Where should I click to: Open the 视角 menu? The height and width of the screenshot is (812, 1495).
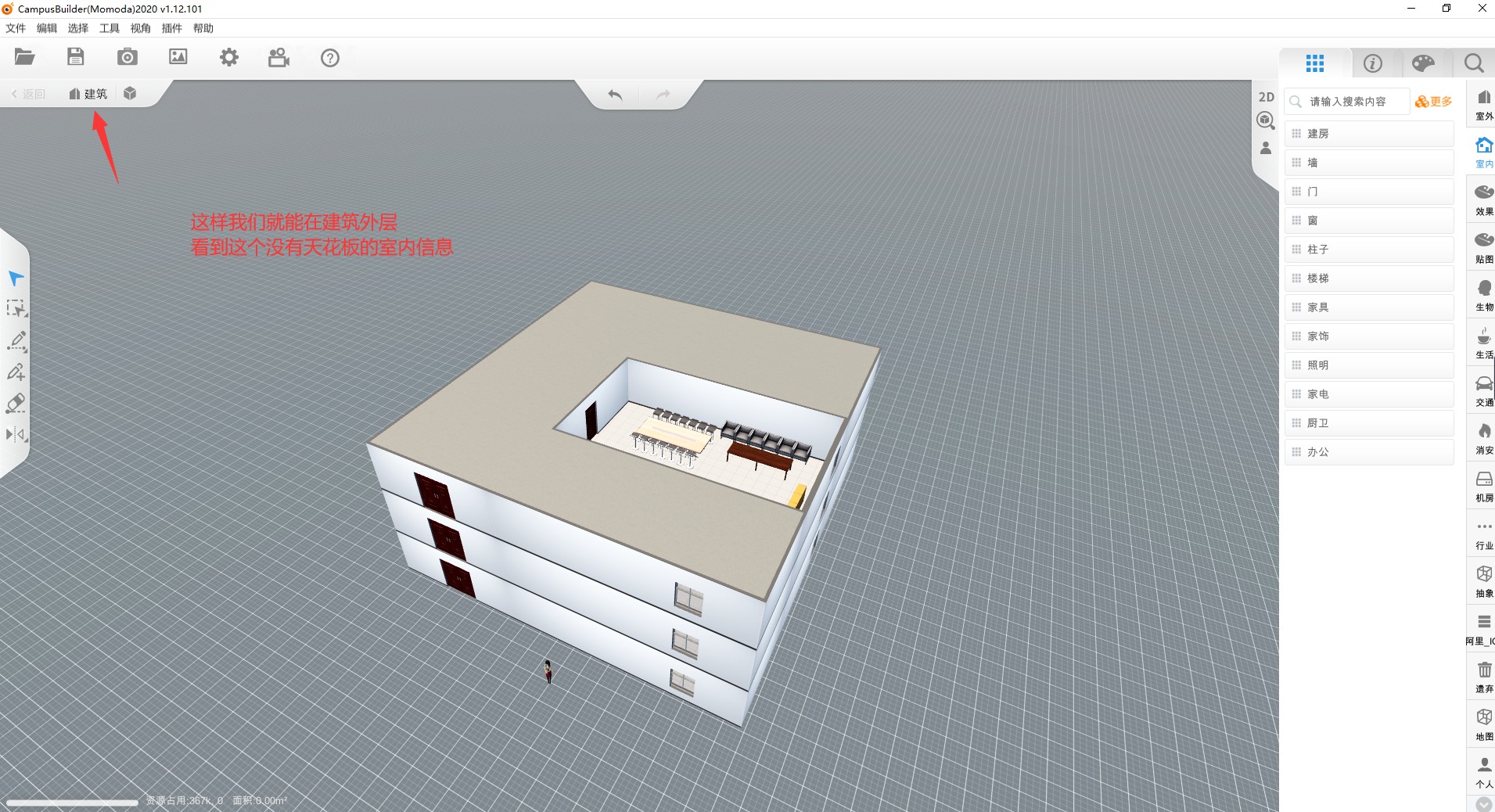141,28
